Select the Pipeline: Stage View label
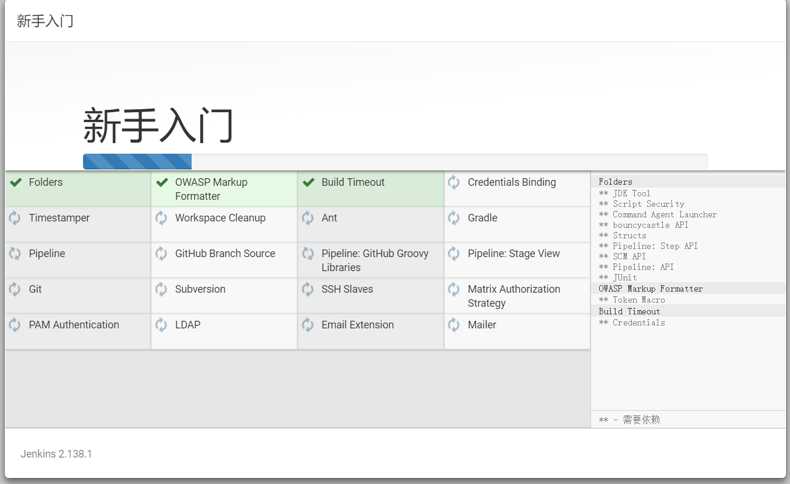The height and width of the screenshot is (484, 790). (513, 254)
